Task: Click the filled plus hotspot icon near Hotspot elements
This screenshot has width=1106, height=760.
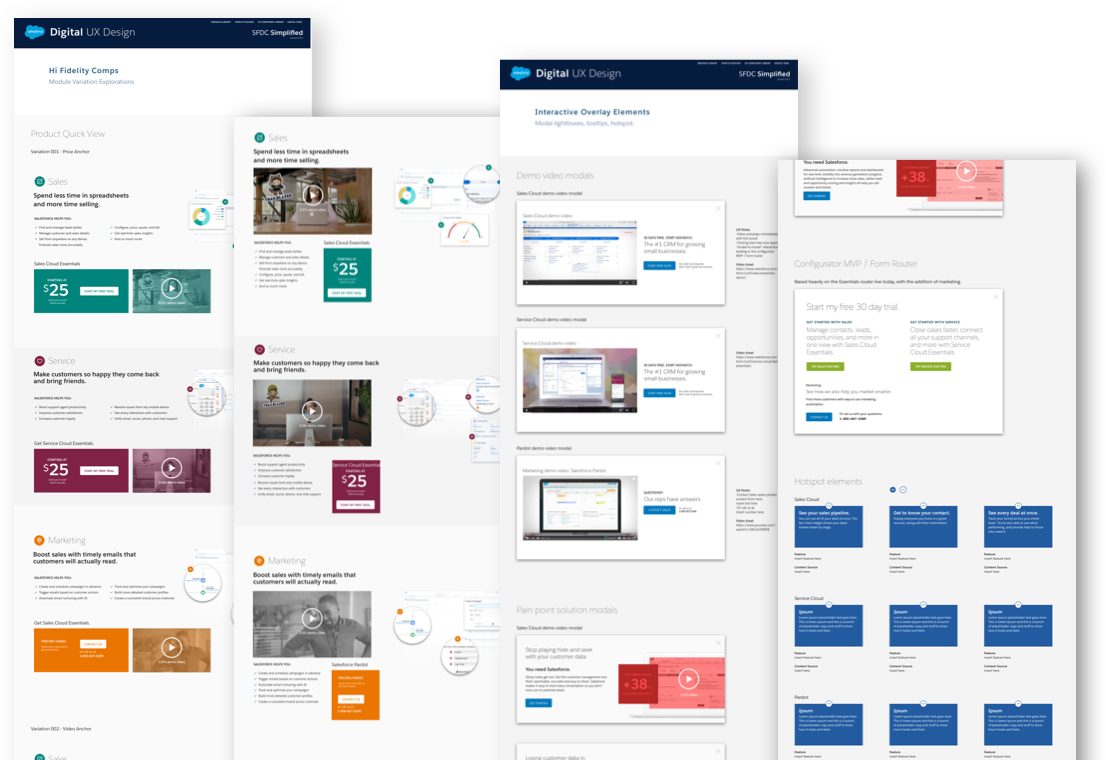Action: click(x=893, y=489)
